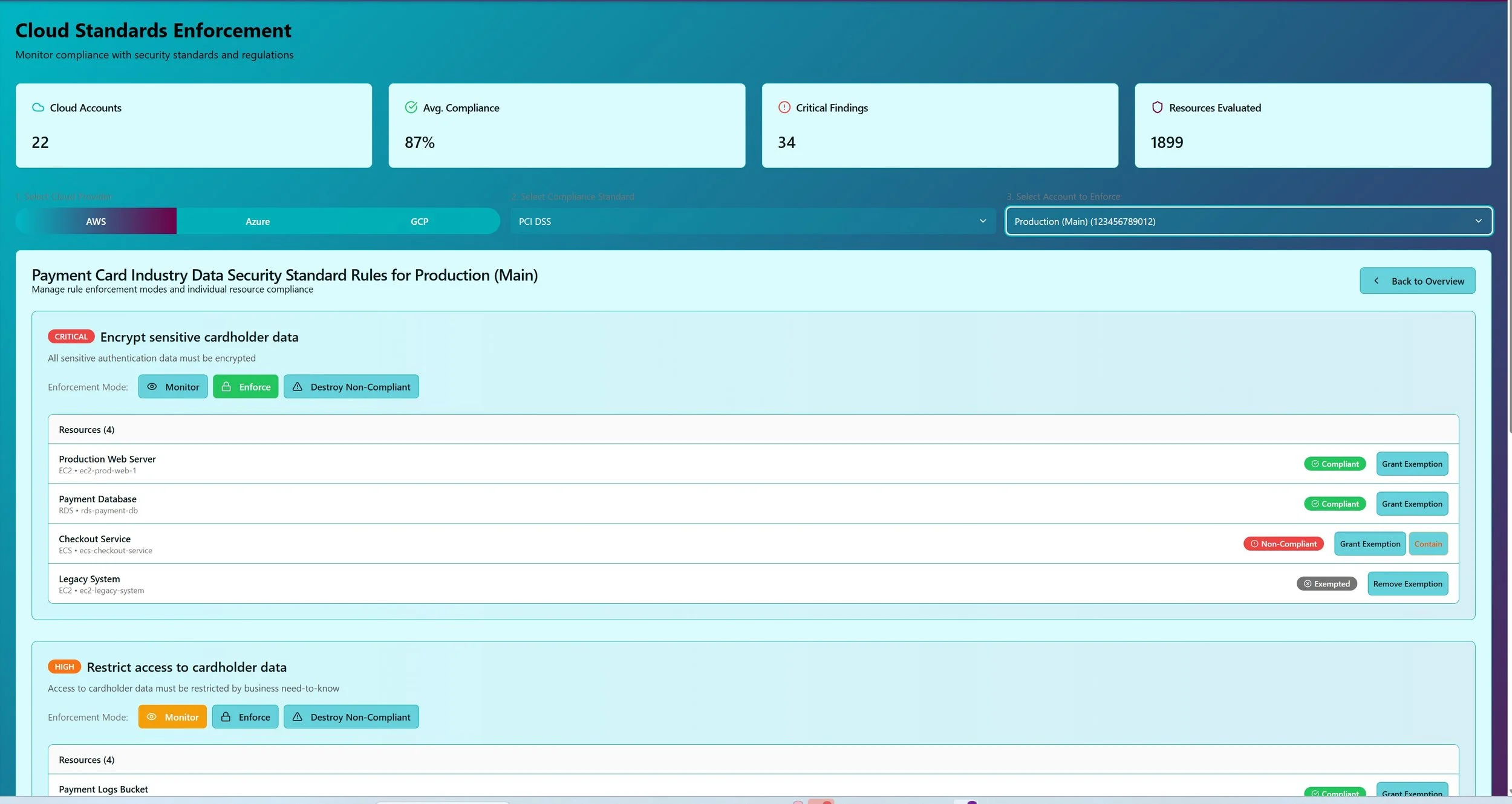This screenshot has width=1512, height=804.
Task: Click the back chevron in Back to Overview
Action: [x=1377, y=281]
